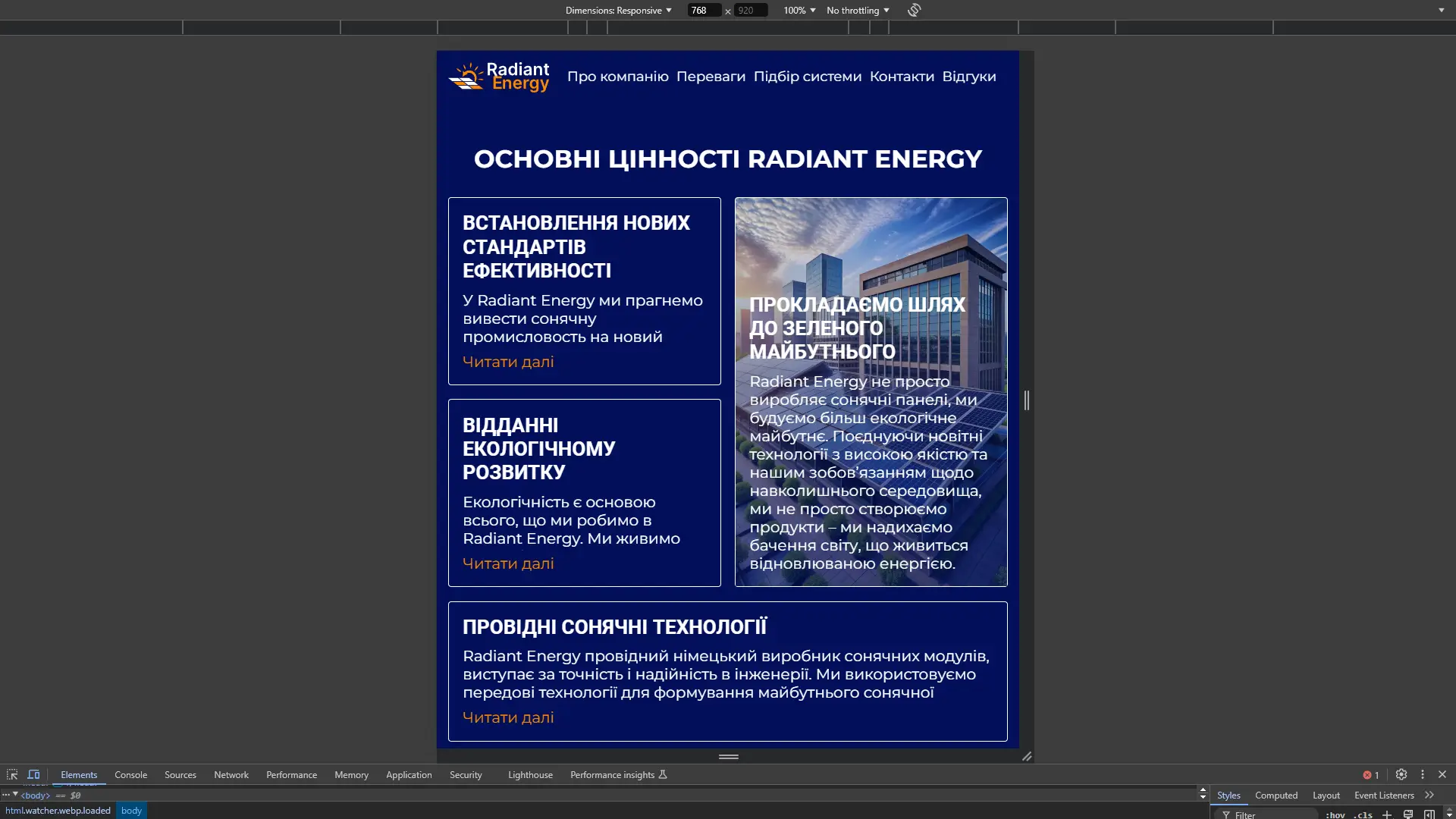Click Читати далі in ecological development card
Image resolution: width=1456 pixels, height=819 pixels.
[508, 563]
